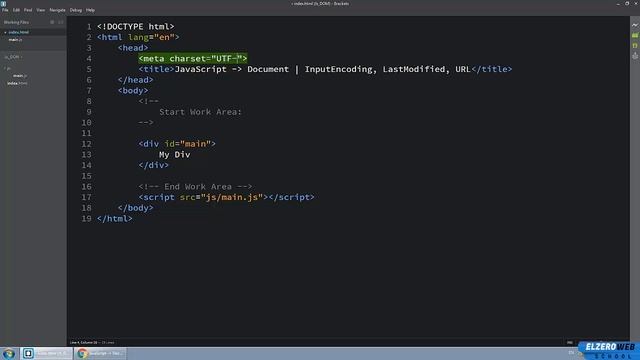Click the word 'LastModified' in title

[413, 69]
